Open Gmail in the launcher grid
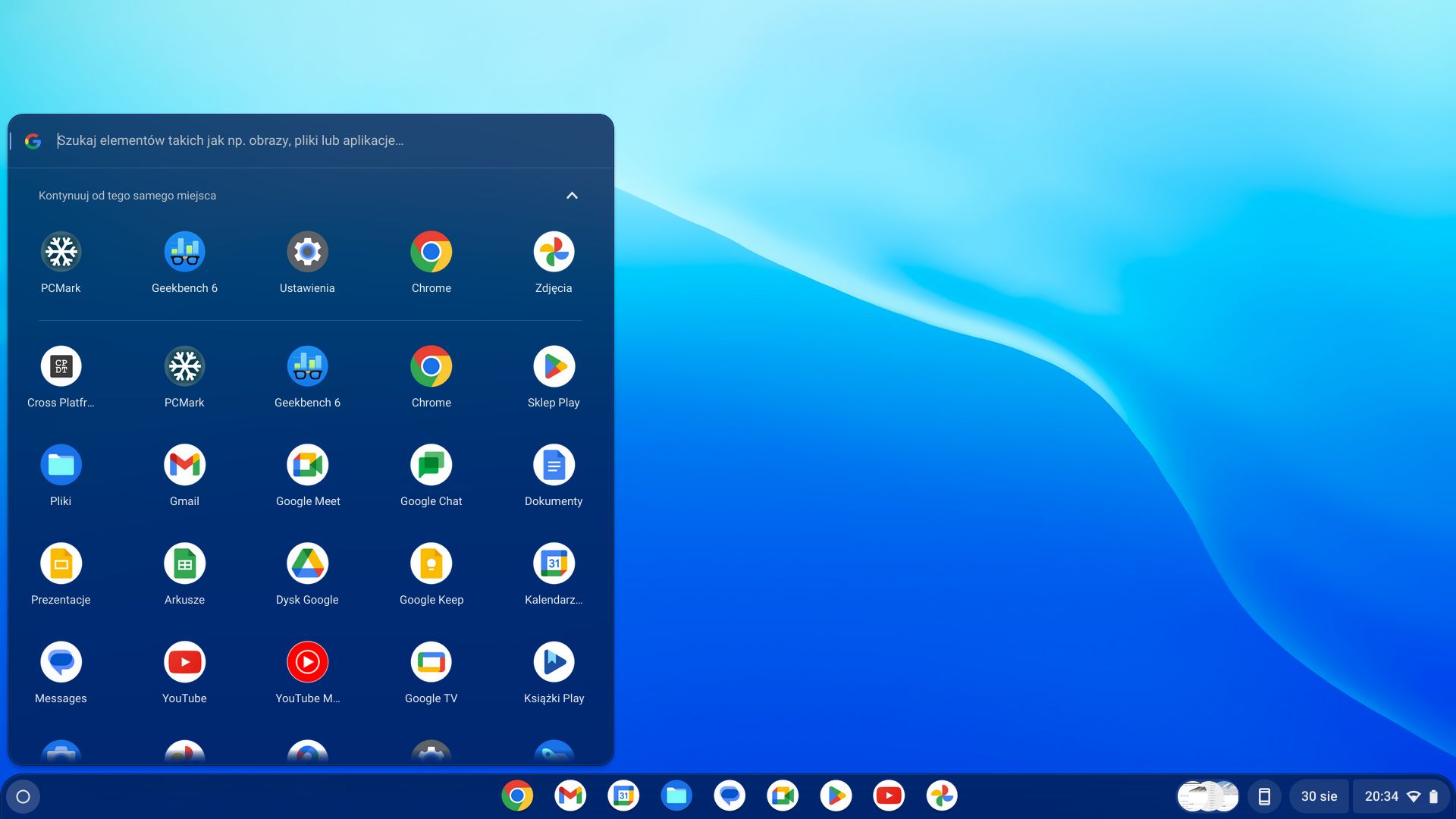This screenshot has width=1456, height=819. (x=184, y=475)
